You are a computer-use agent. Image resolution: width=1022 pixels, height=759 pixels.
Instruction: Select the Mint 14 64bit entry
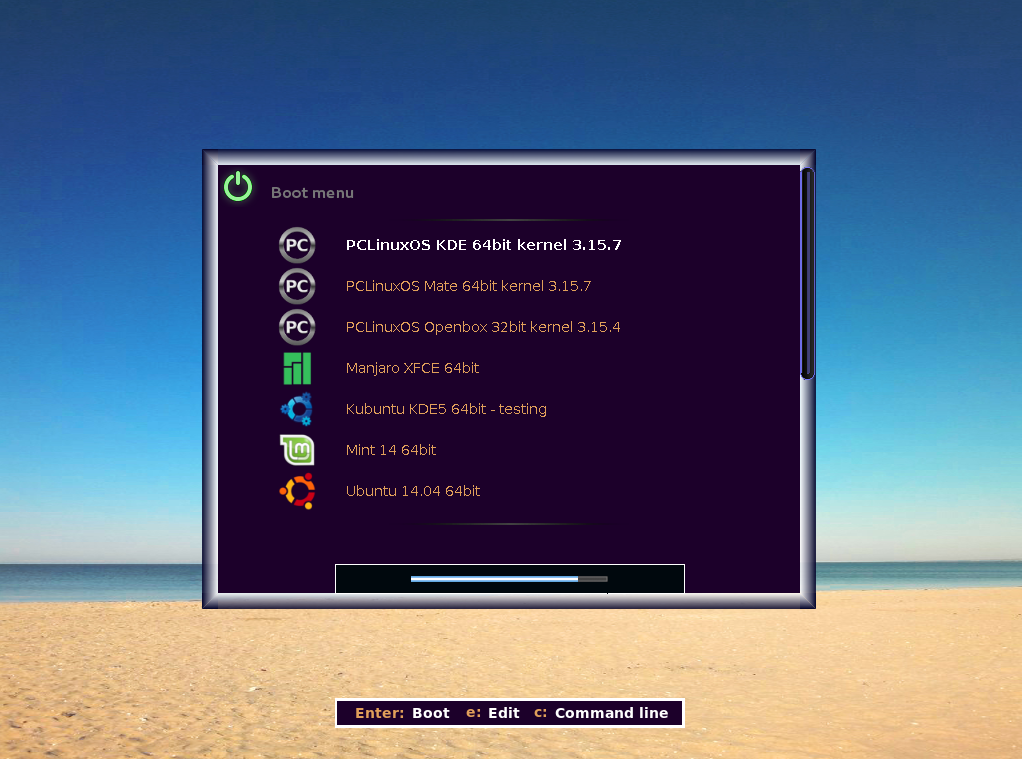tap(390, 450)
